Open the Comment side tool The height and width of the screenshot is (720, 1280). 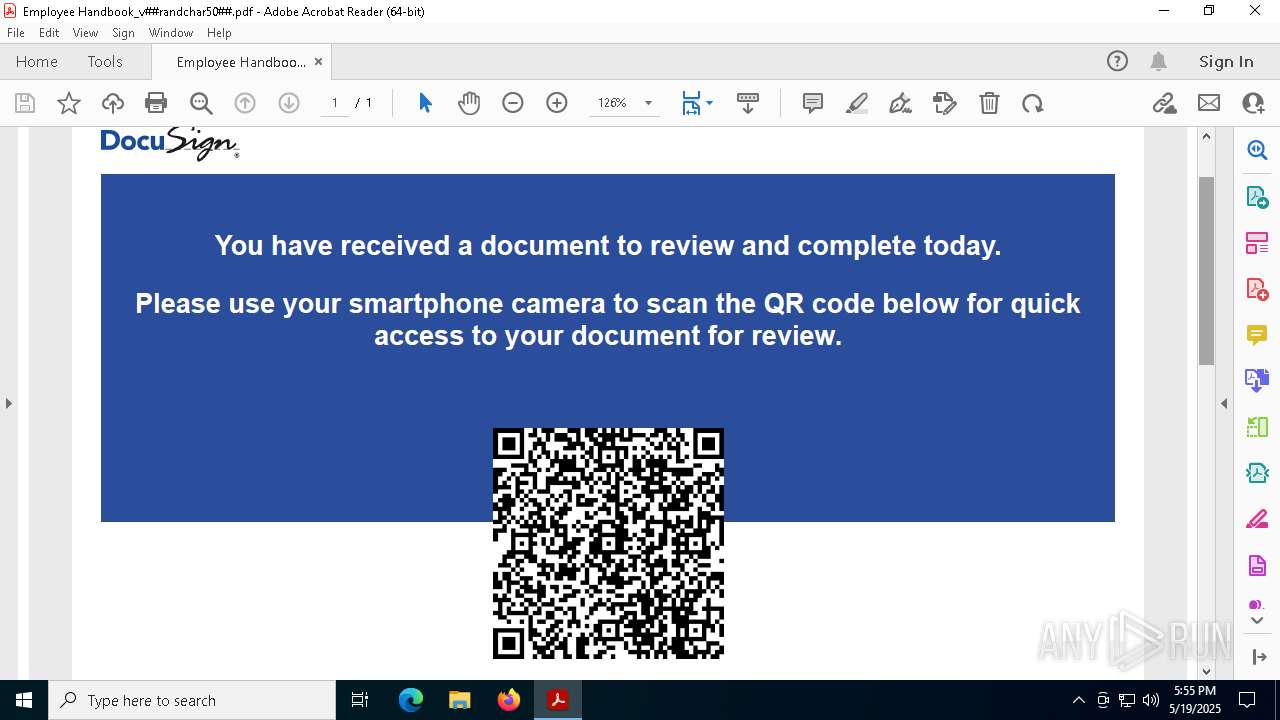tap(1257, 335)
